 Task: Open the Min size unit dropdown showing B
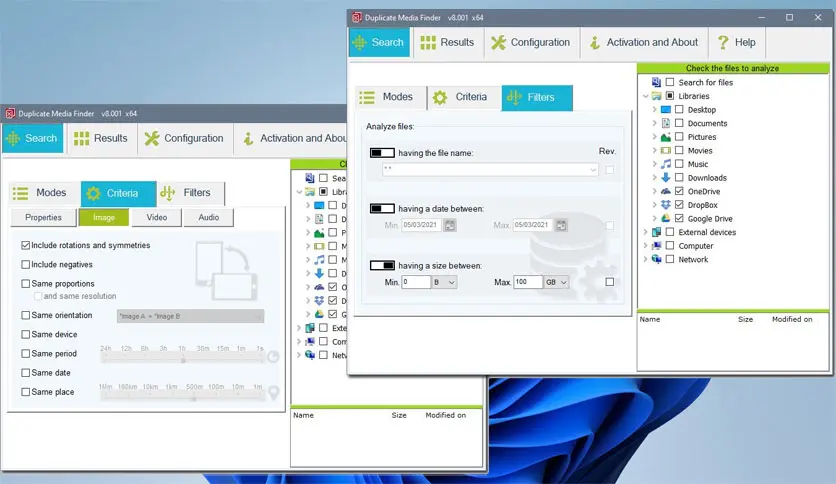[x=452, y=283]
